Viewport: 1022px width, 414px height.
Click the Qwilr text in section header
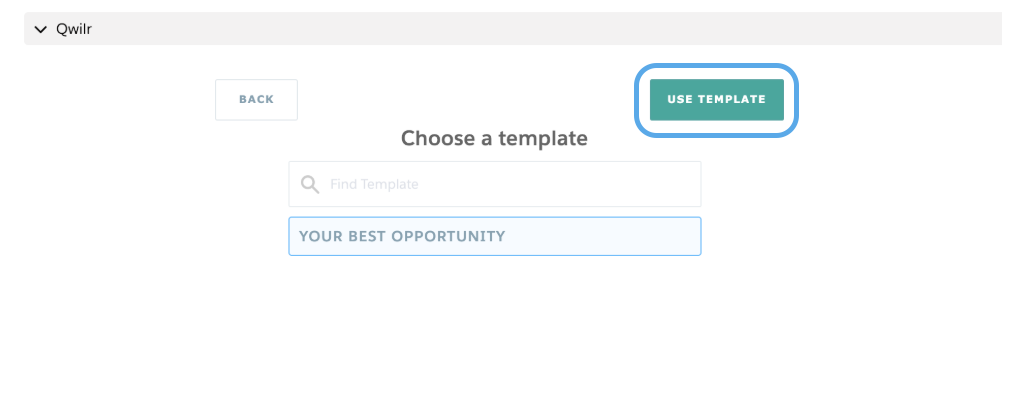74,29
